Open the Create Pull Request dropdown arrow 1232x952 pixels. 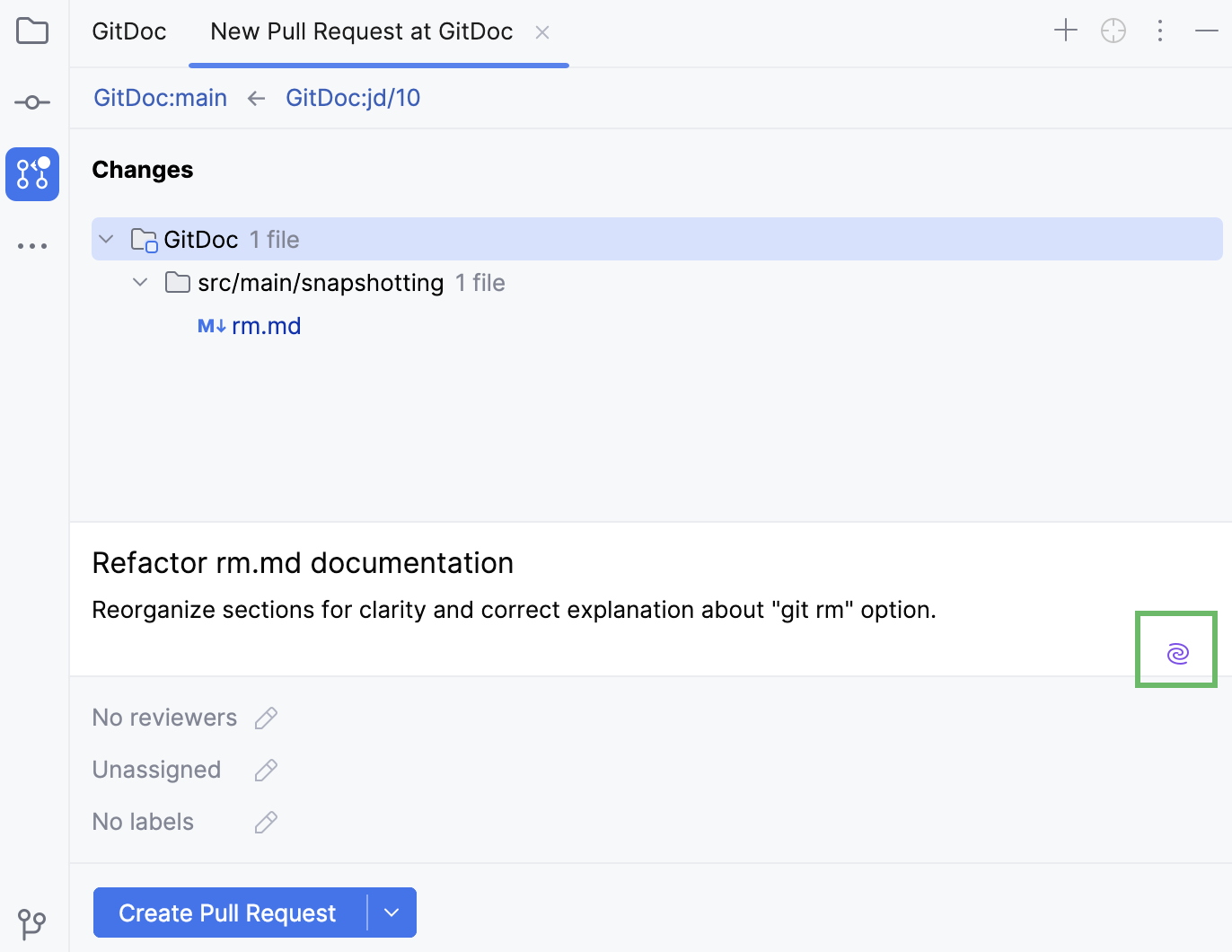pyautogui.click(x=392, y=912)
